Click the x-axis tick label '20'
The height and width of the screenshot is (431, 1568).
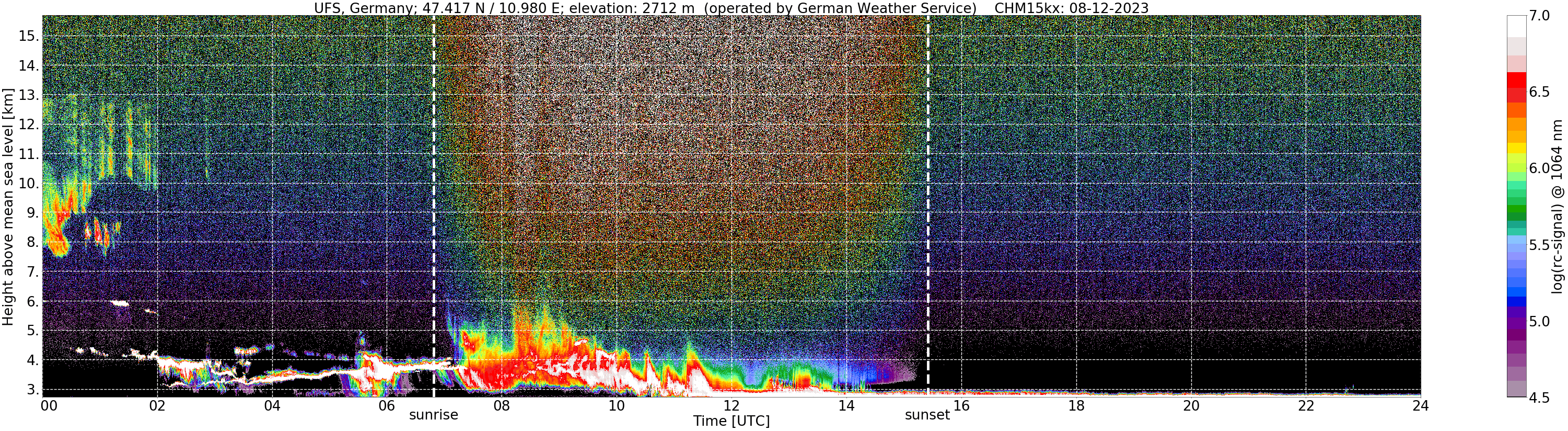(1191, 406)
